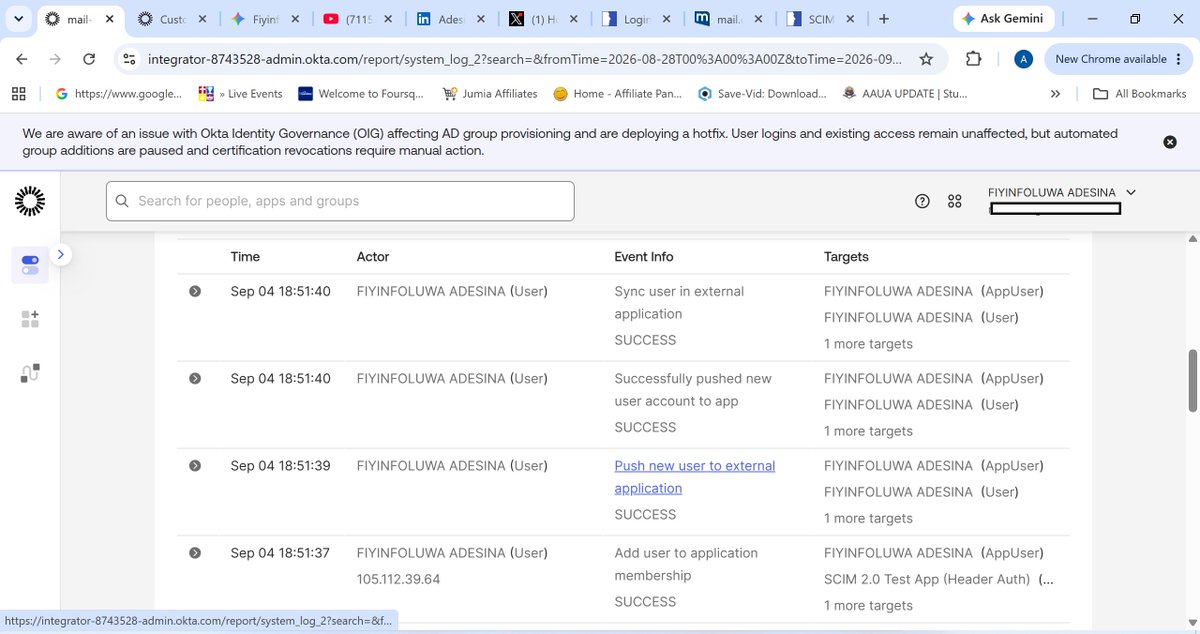This screenshot has width=1200, height=634.
Task: Switch to the YouTube (7115 tab
Action: tap(357, 19)
